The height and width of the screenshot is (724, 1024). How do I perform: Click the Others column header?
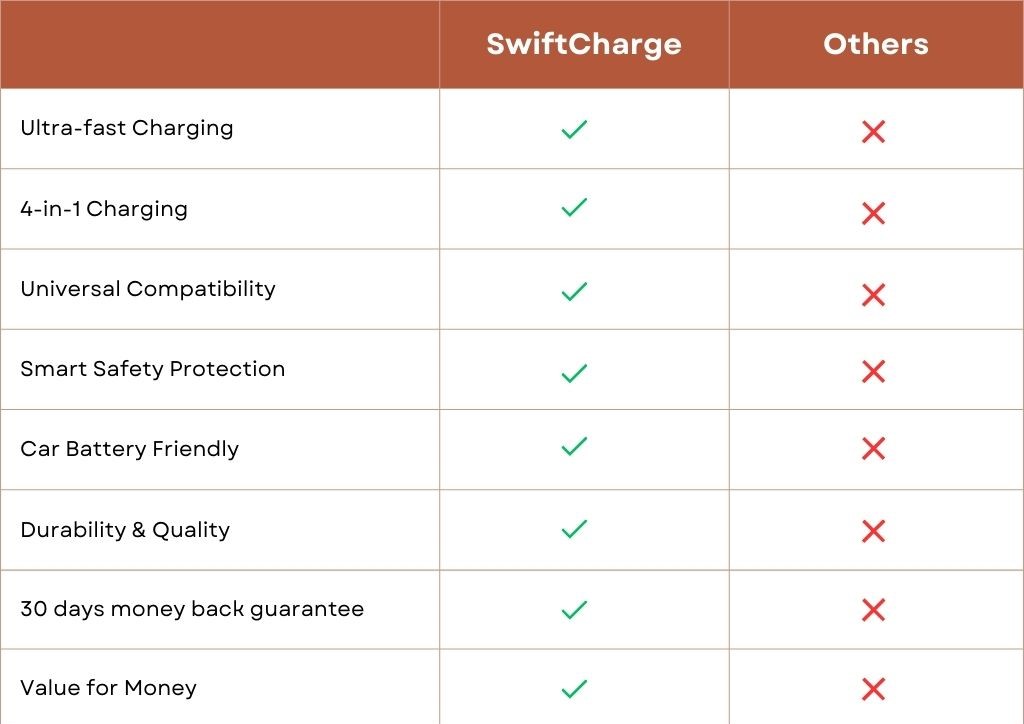tap(876, 44)
